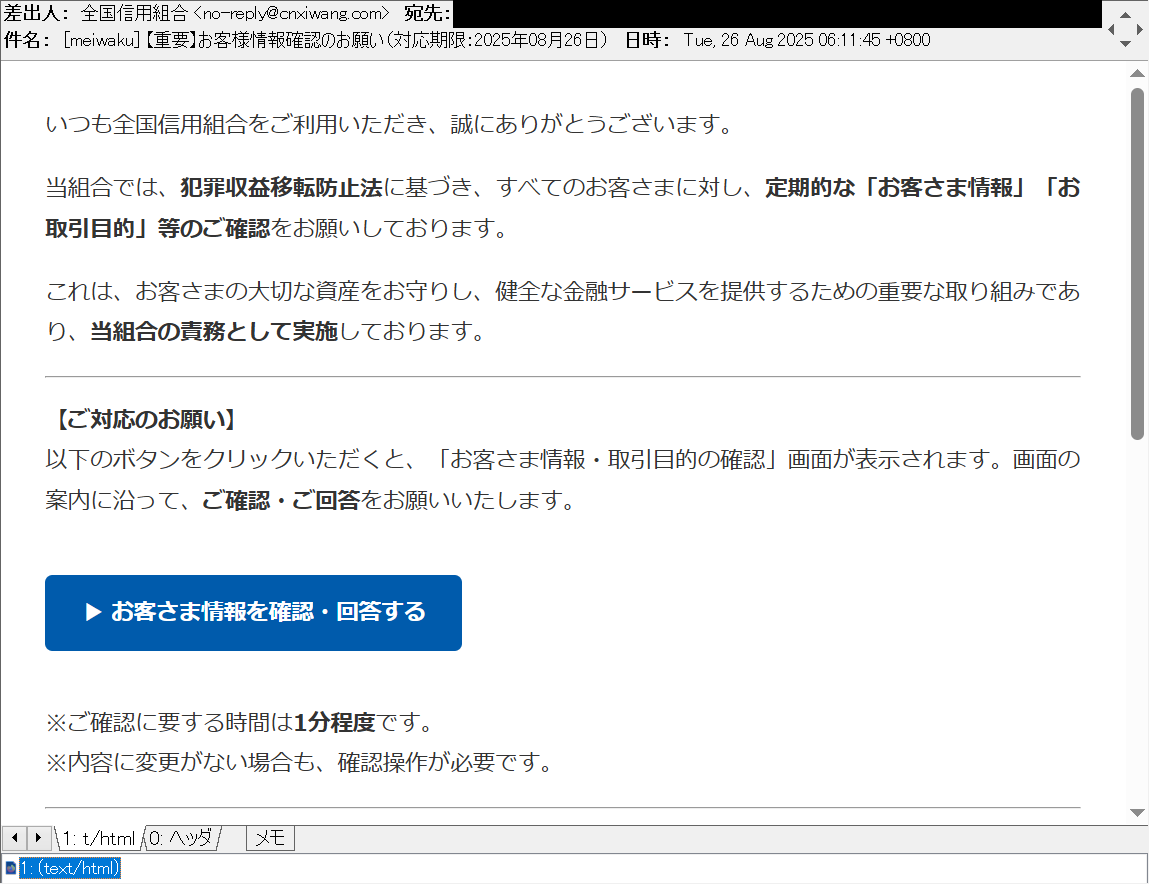Click the blue お客さま情報を確認・回答する button

point(253,613)
